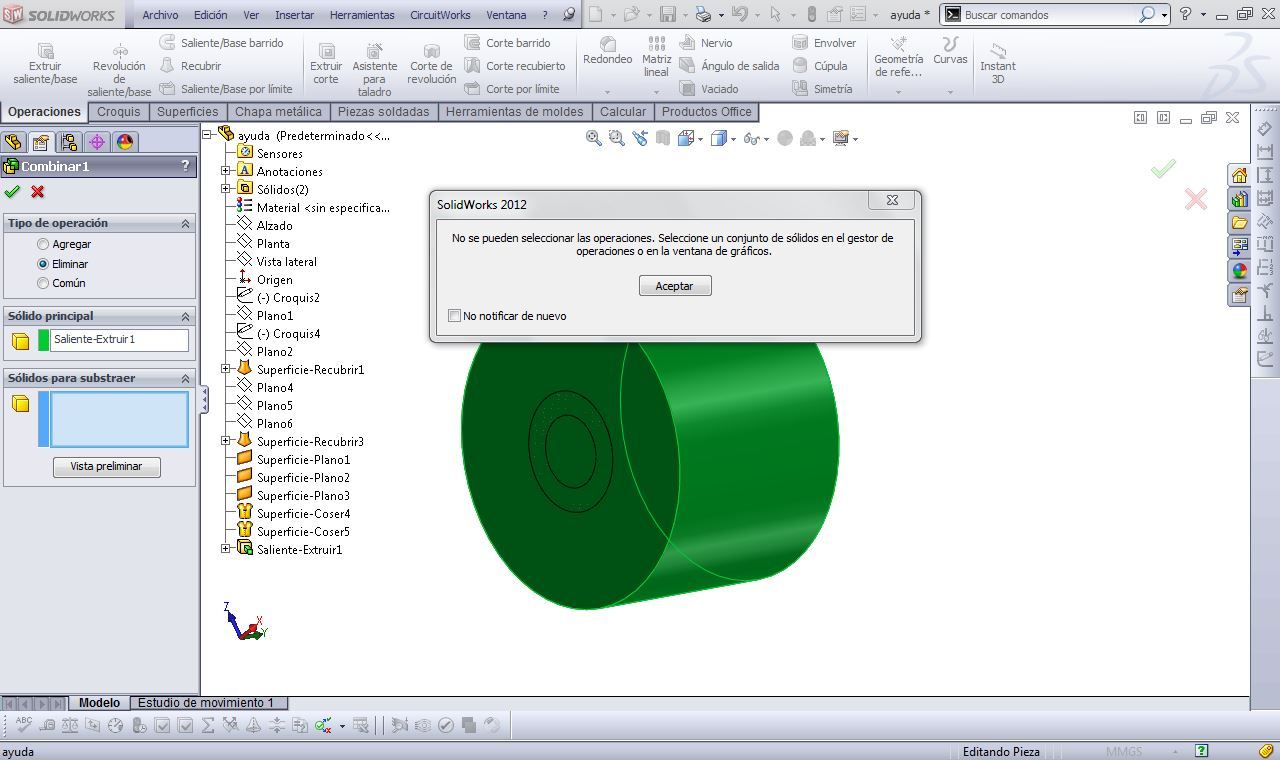Open the Apariencias color sphere pane
Screen dimensions: 1280x760
[x=1239, y=271]
